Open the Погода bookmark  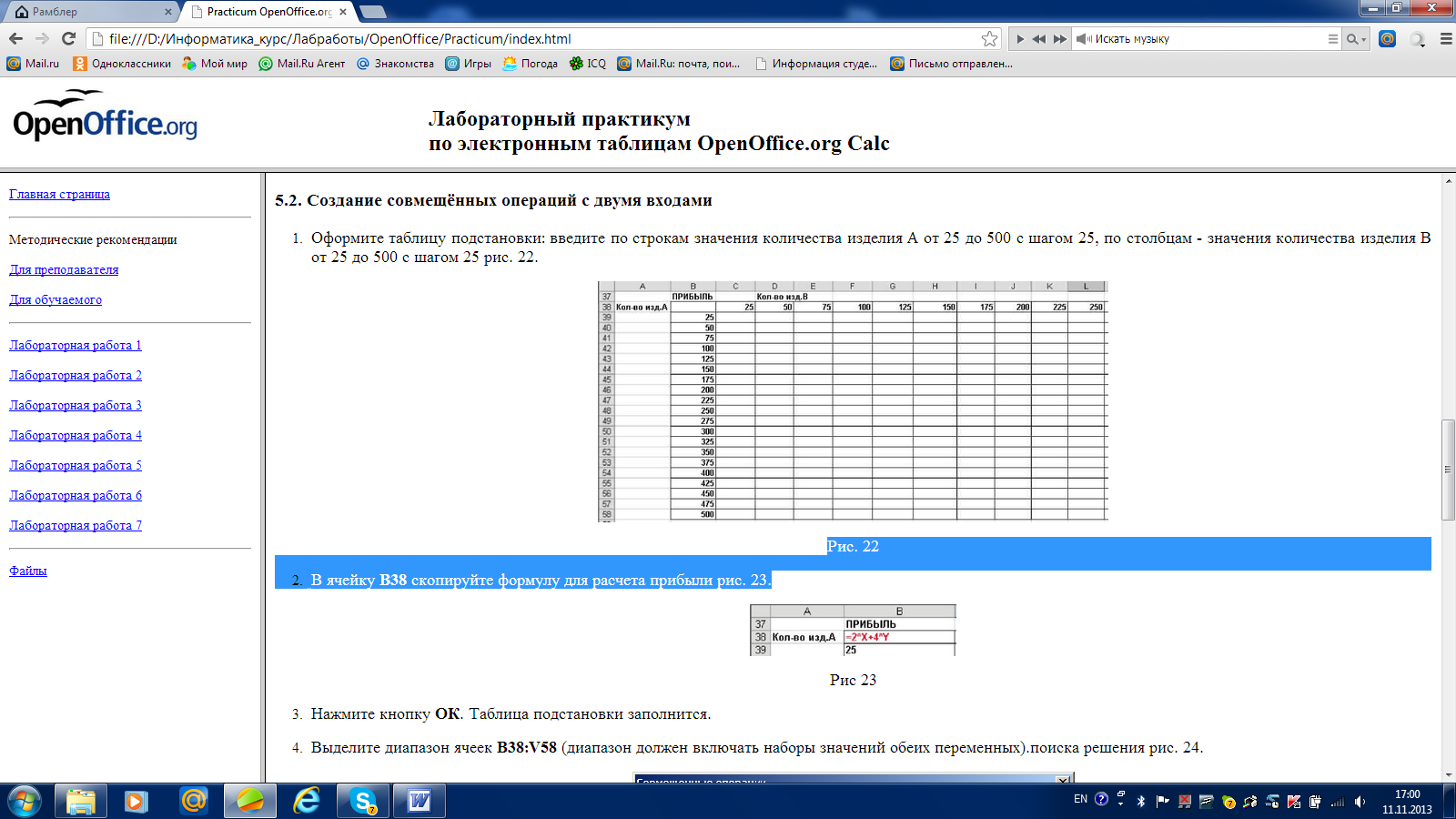[530, 64]
